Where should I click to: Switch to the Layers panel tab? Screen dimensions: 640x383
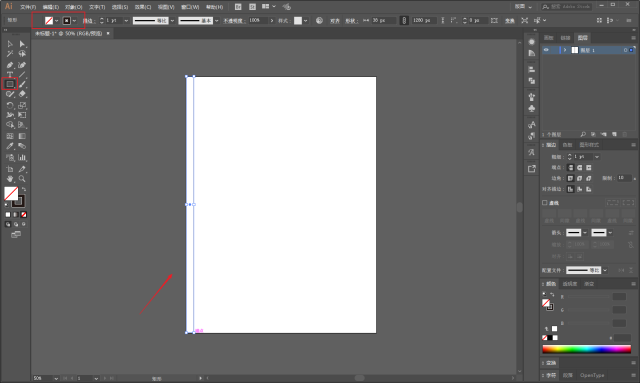point(582,38)
